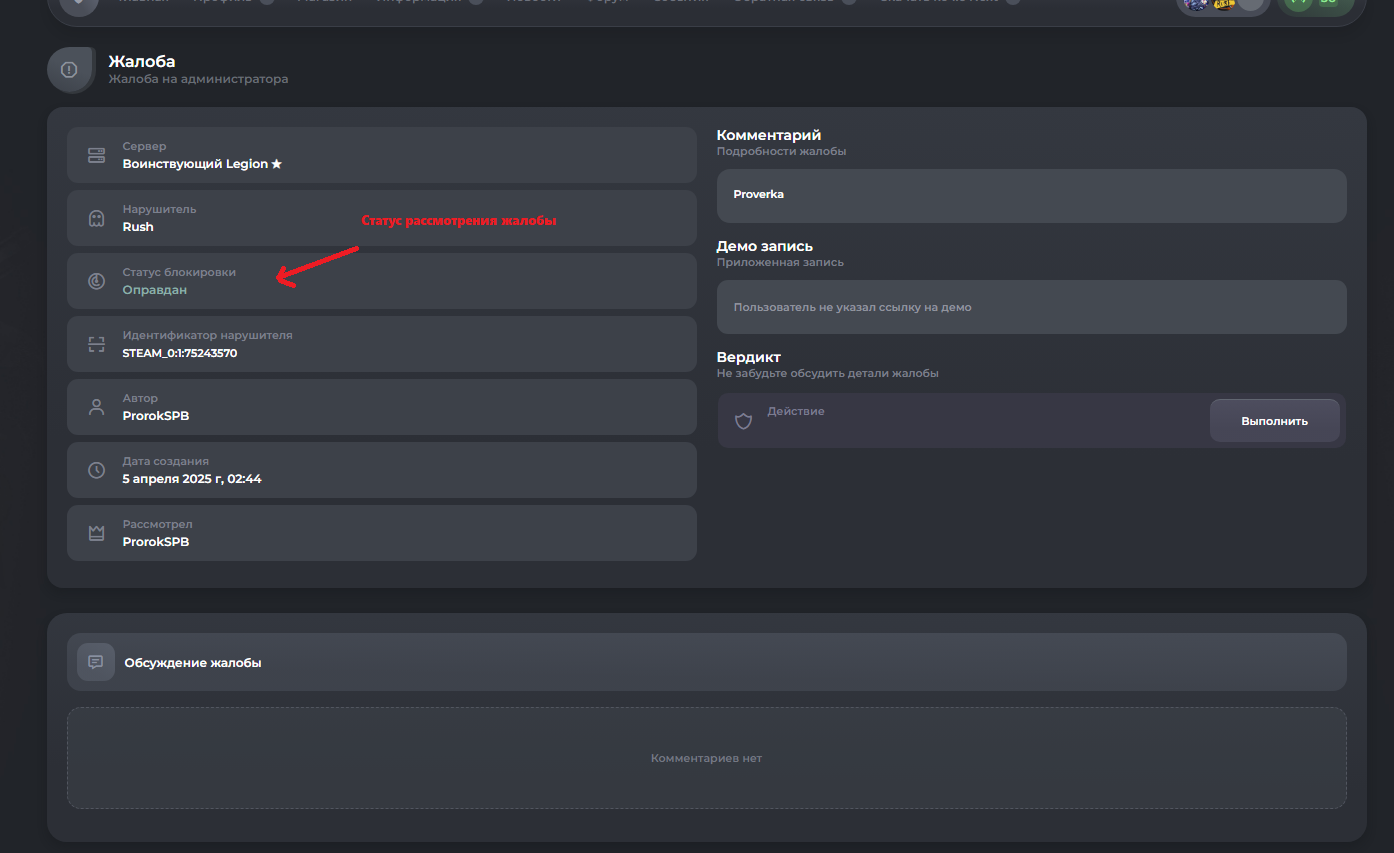
Task: Open author ProrokSPB under Автор
Action: click(156, 416)
